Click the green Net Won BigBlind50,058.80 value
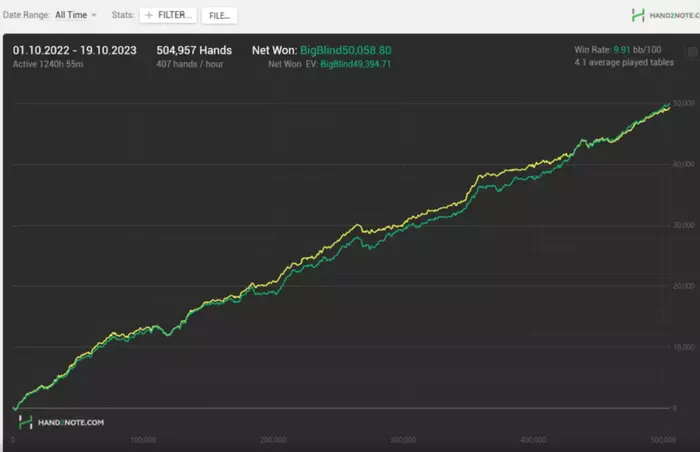This screenshot has width=700, height=452. [346, 50]
